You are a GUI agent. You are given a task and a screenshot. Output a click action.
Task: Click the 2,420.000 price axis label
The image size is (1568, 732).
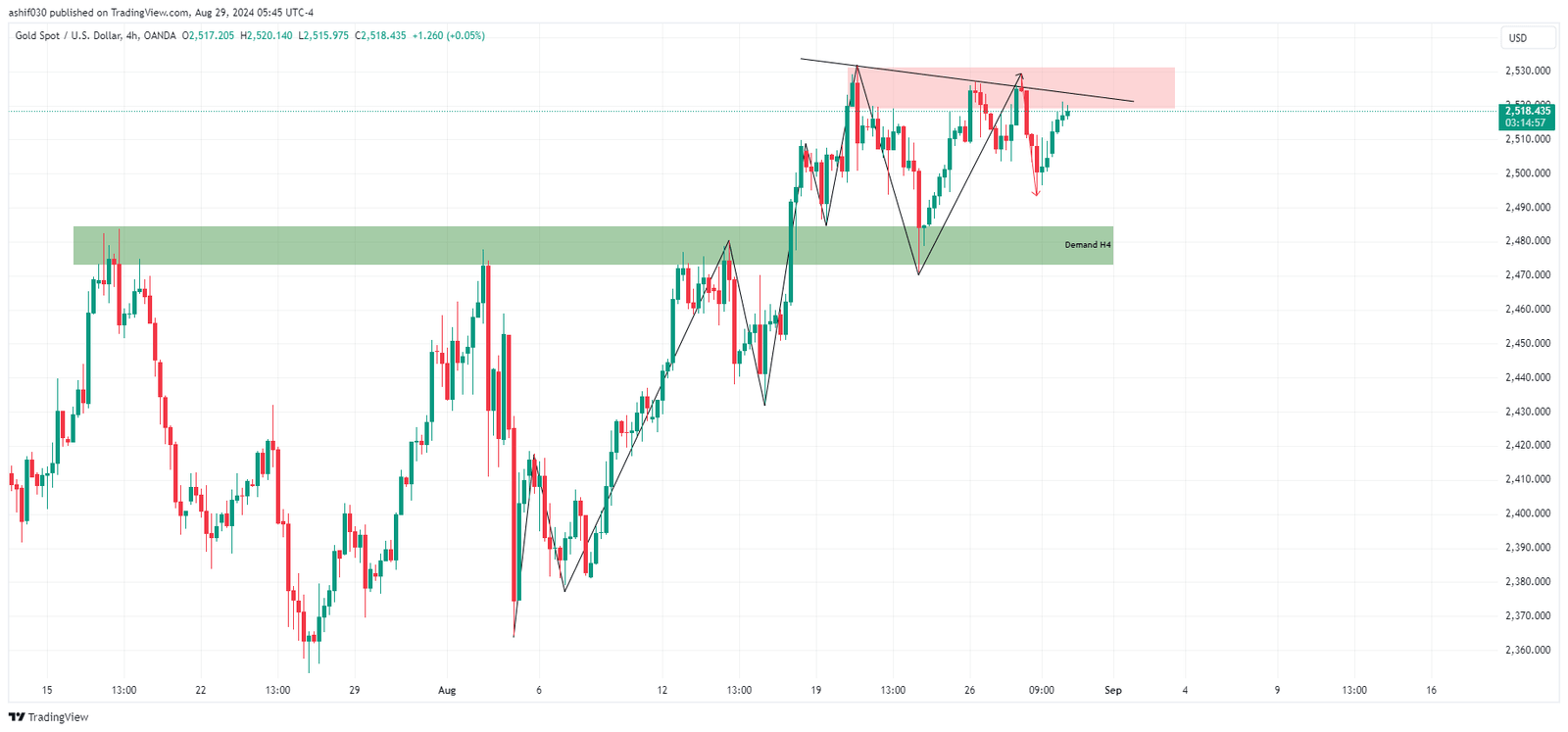click(x=1527, y=445)
